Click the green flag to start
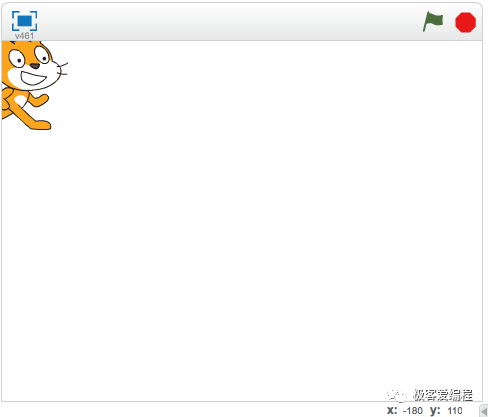 pos(433,22)
